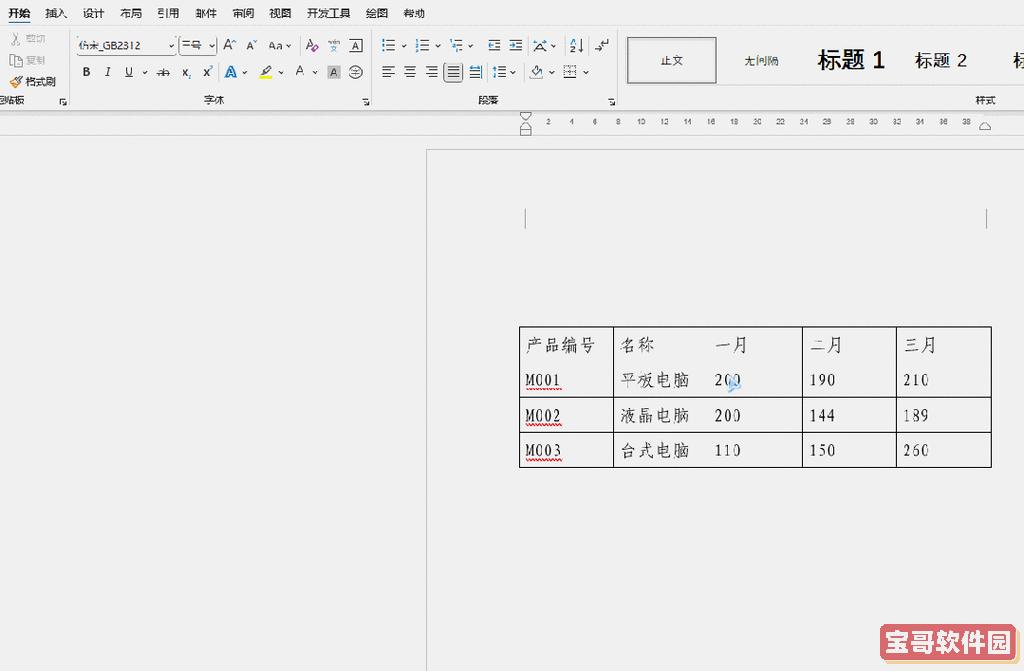Open Font dialog launcher
This screenshot has height=671, width=1024.
point(366,102)
